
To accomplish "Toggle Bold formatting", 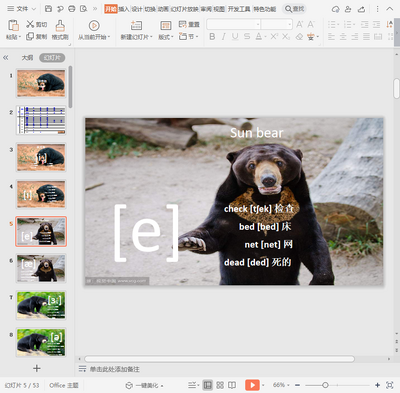I will coord(212,37).
